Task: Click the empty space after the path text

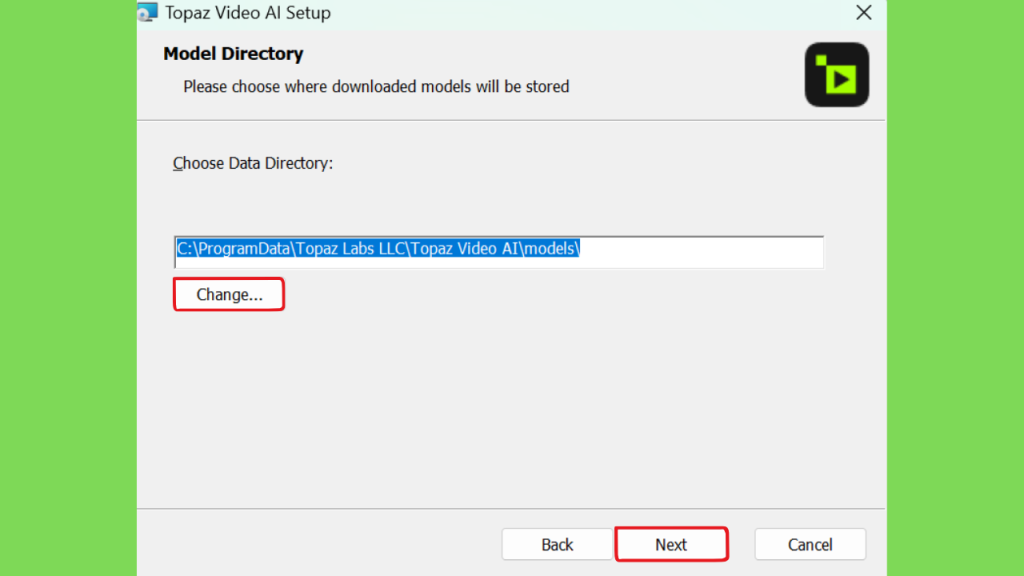Action: (701, 252)
